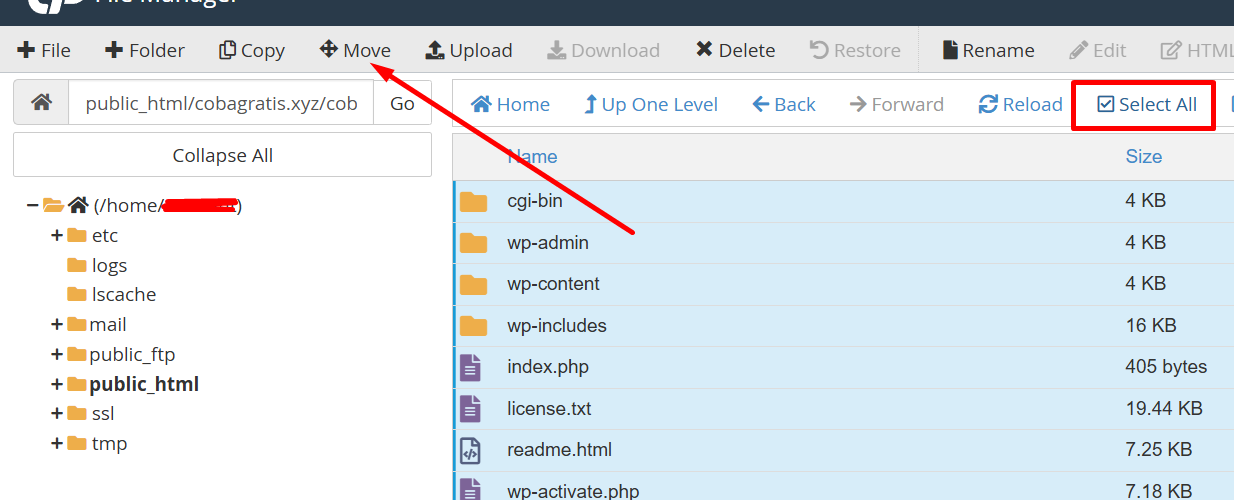
Task: Expand the mail folder node
Action: point(57,325)
